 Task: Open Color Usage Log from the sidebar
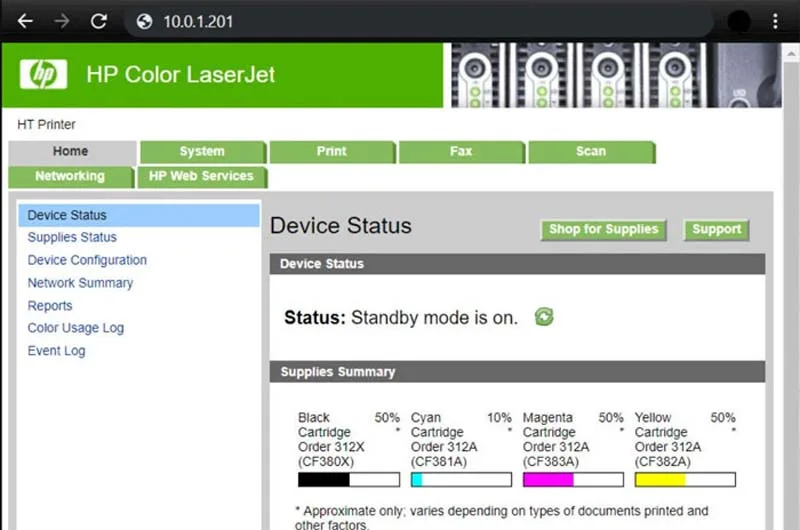pos(76,328)
